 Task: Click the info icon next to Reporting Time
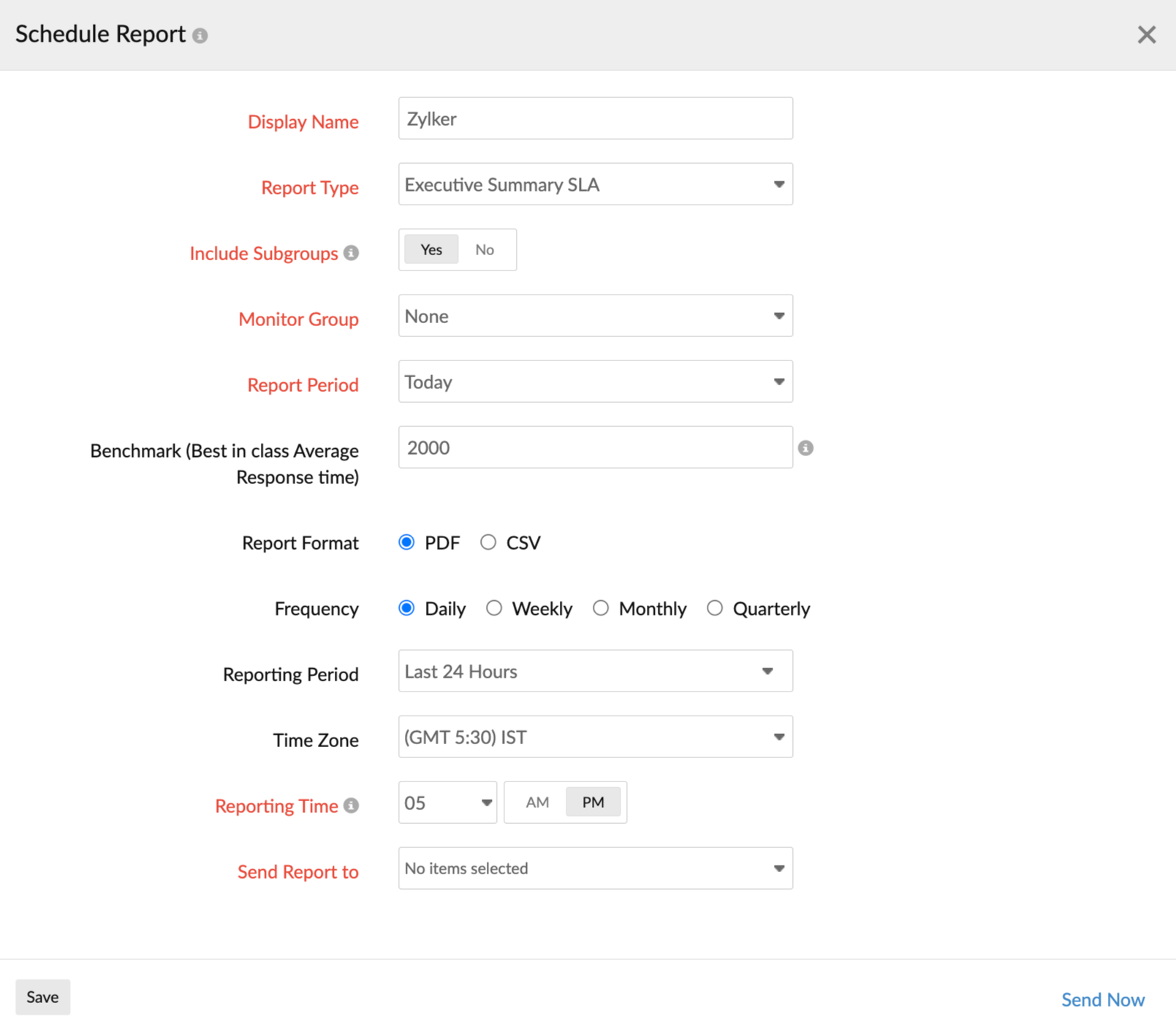pyautogui.click(x=352, y=805)
